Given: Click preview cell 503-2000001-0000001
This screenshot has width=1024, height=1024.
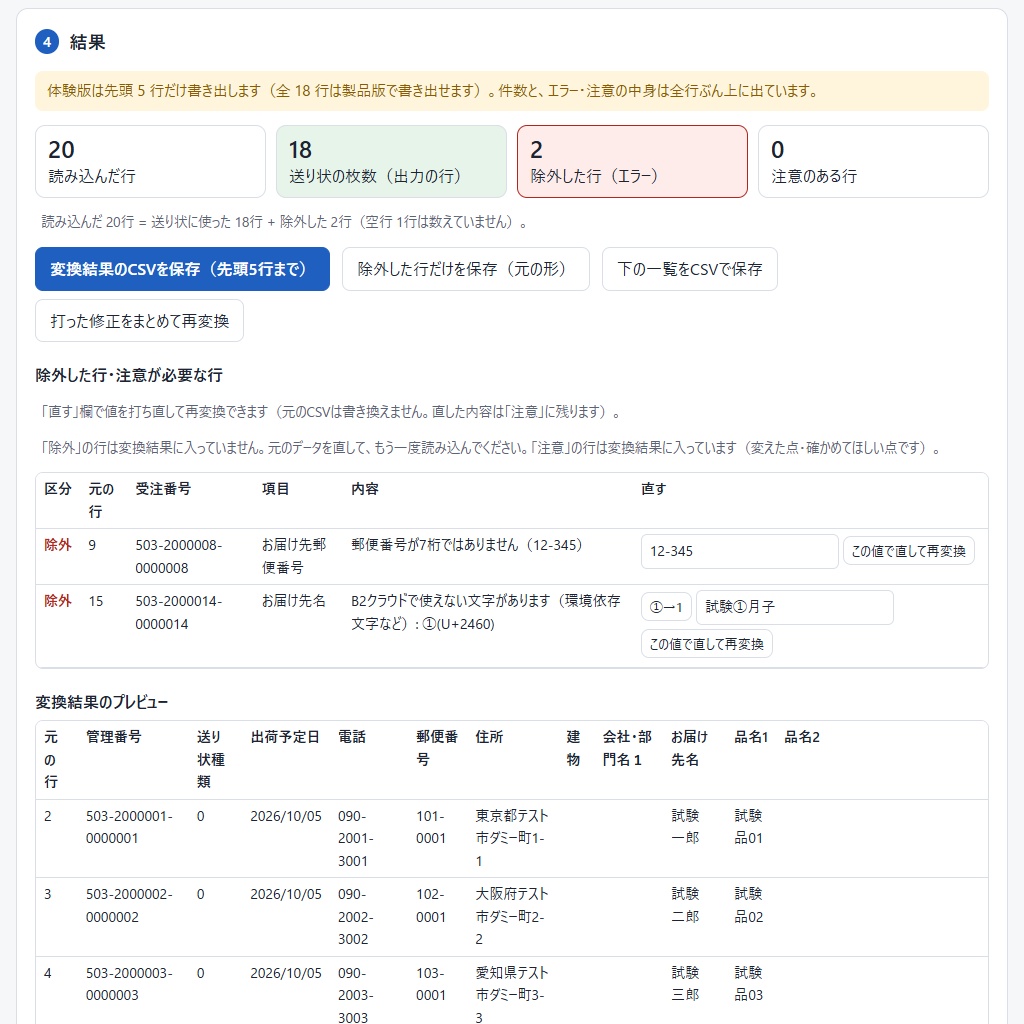Looking at the screenshot, I should click(129, 827).
